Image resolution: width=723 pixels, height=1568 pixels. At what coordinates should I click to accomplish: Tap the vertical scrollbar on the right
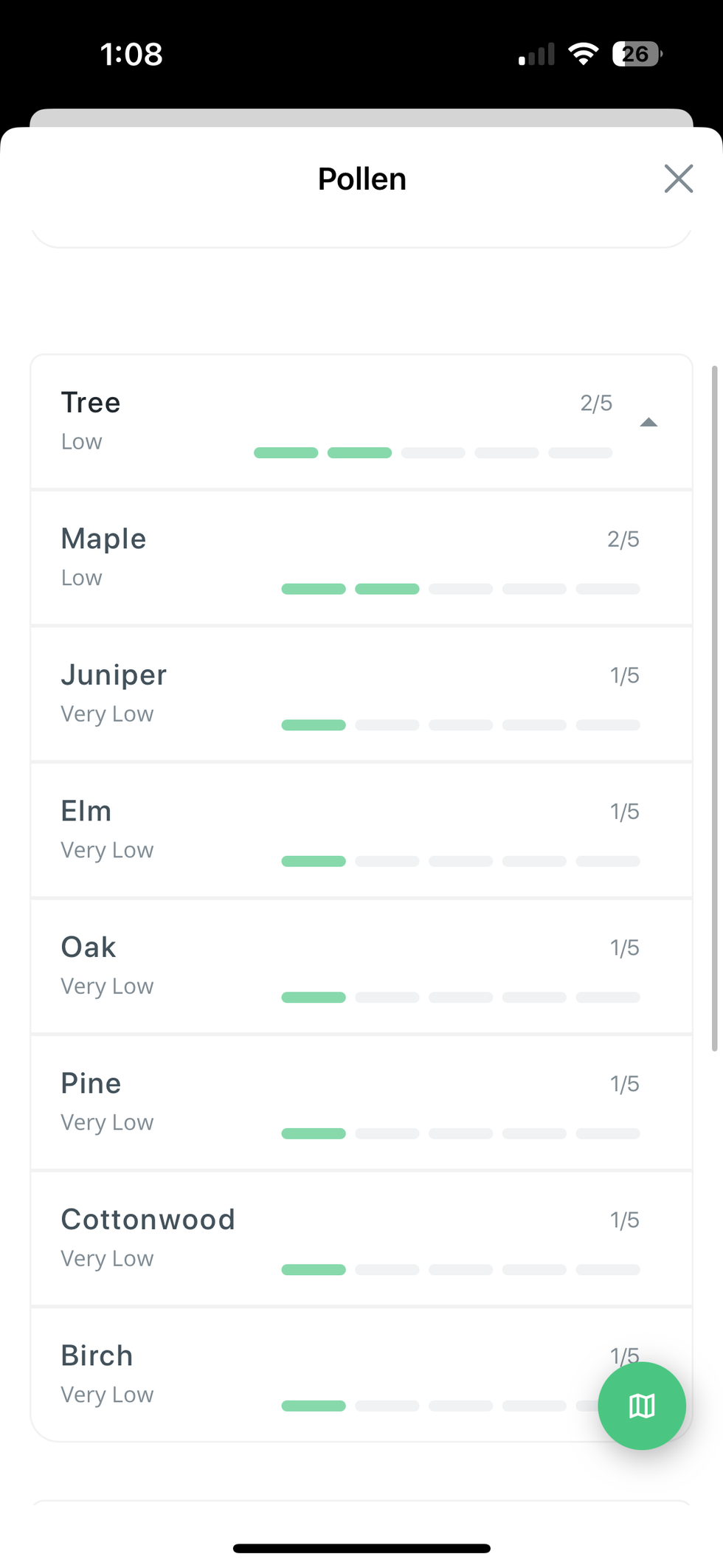(x=714, y=708)
